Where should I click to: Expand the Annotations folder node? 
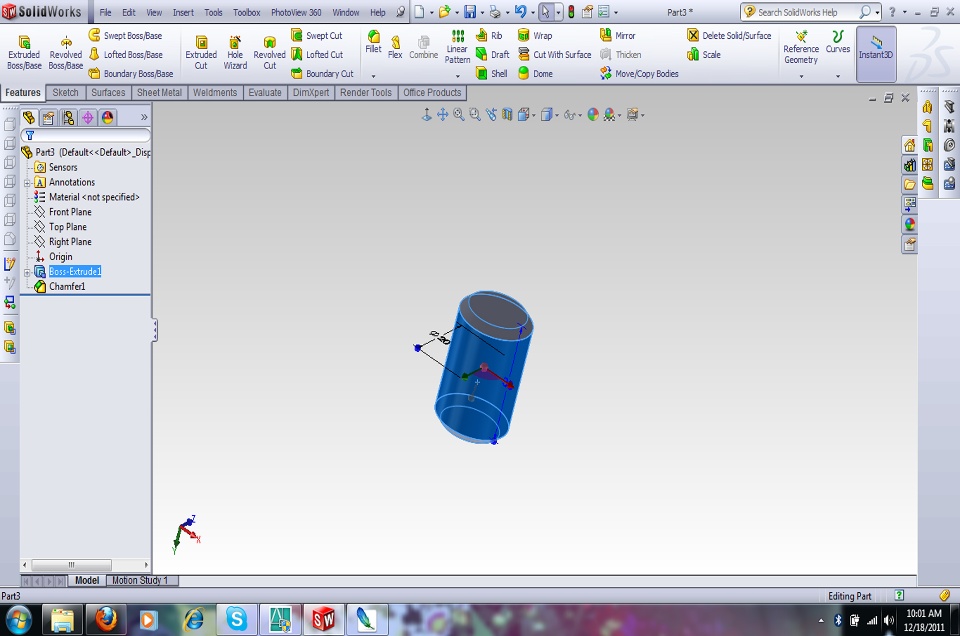(28, 183)
